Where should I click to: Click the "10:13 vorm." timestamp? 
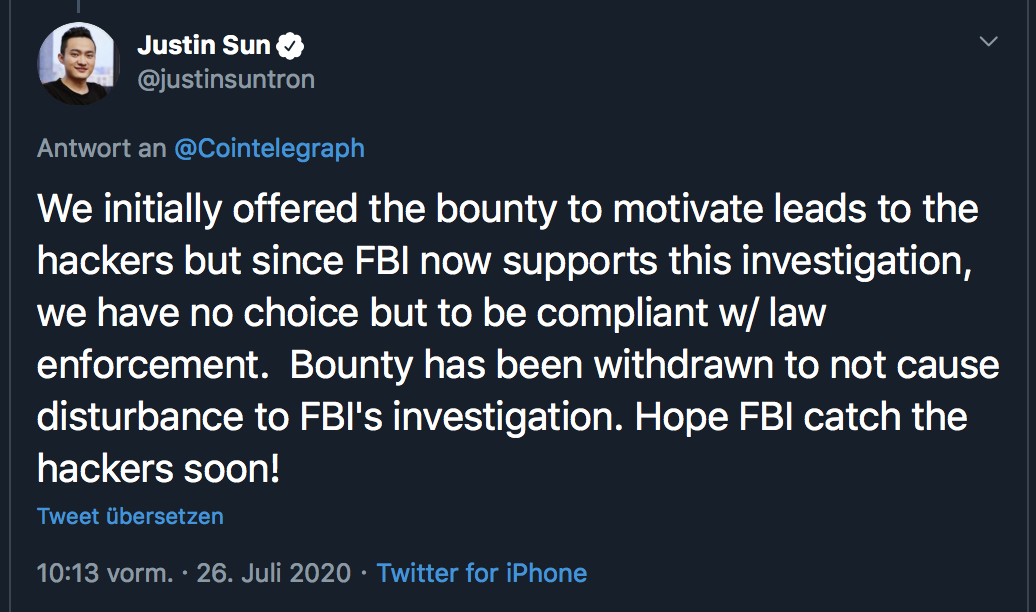(x=104, y=573)
